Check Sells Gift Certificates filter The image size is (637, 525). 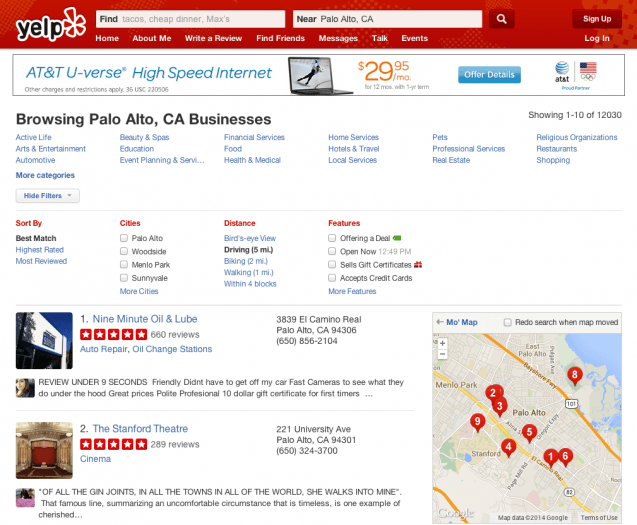(332, 265)
